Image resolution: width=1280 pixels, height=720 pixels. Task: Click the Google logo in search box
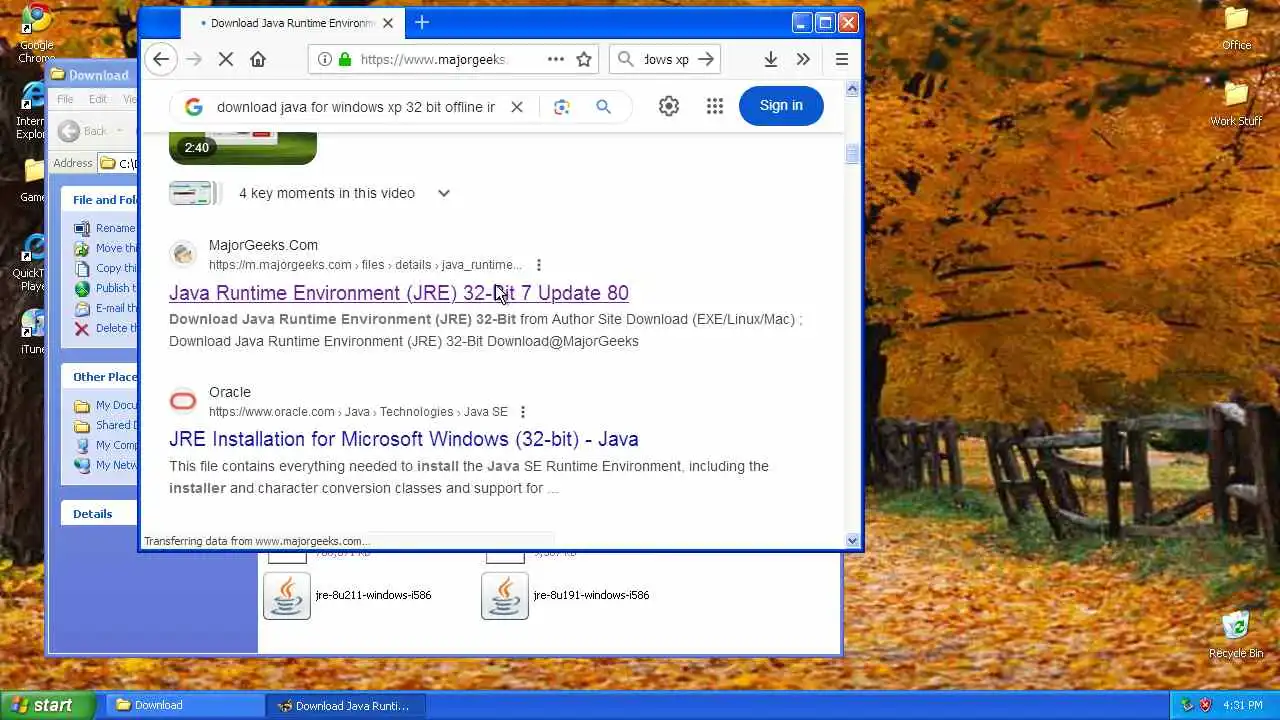pyautogui.click(x=194, y=107)
